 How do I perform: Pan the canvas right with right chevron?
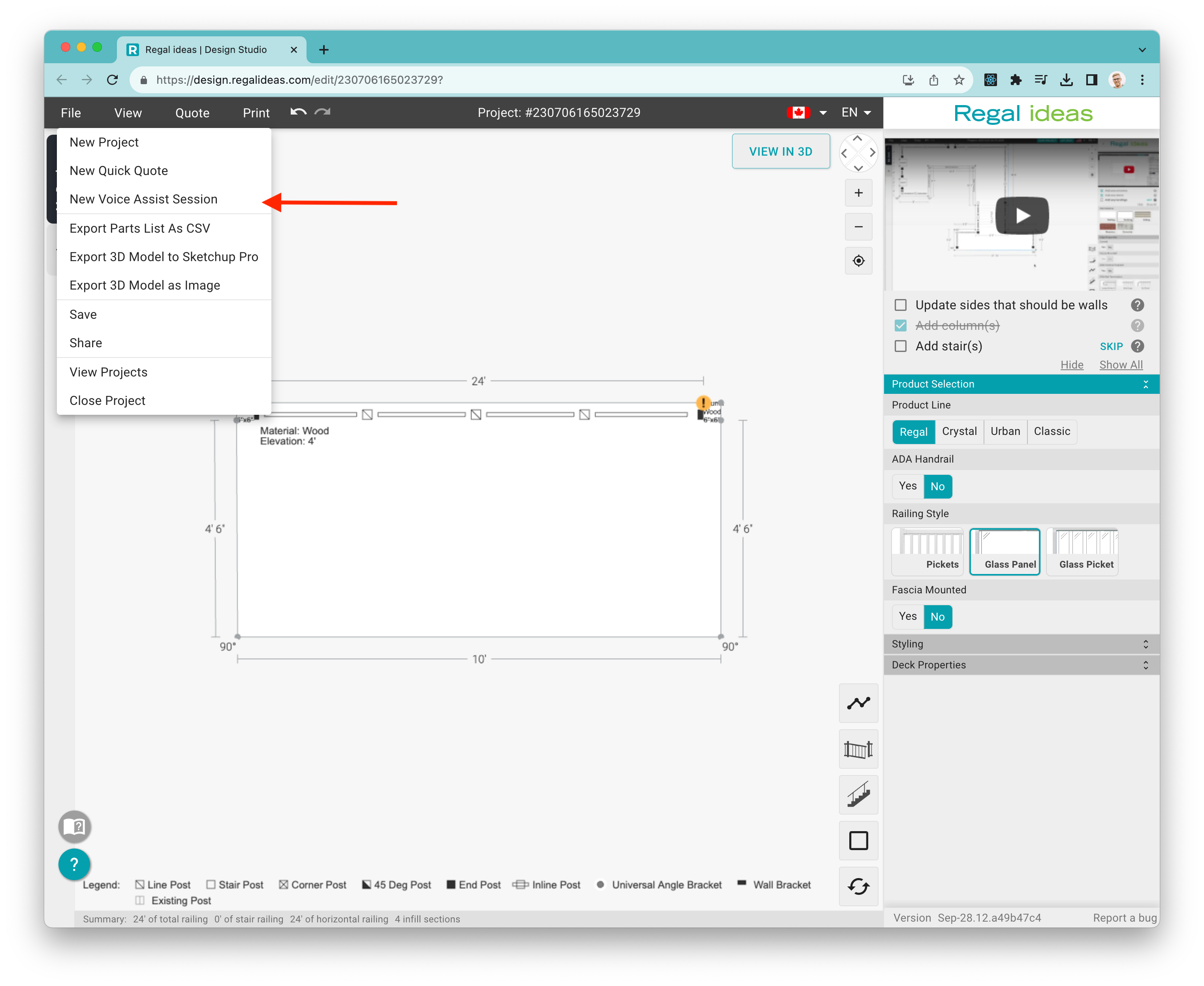coord(872,153)
